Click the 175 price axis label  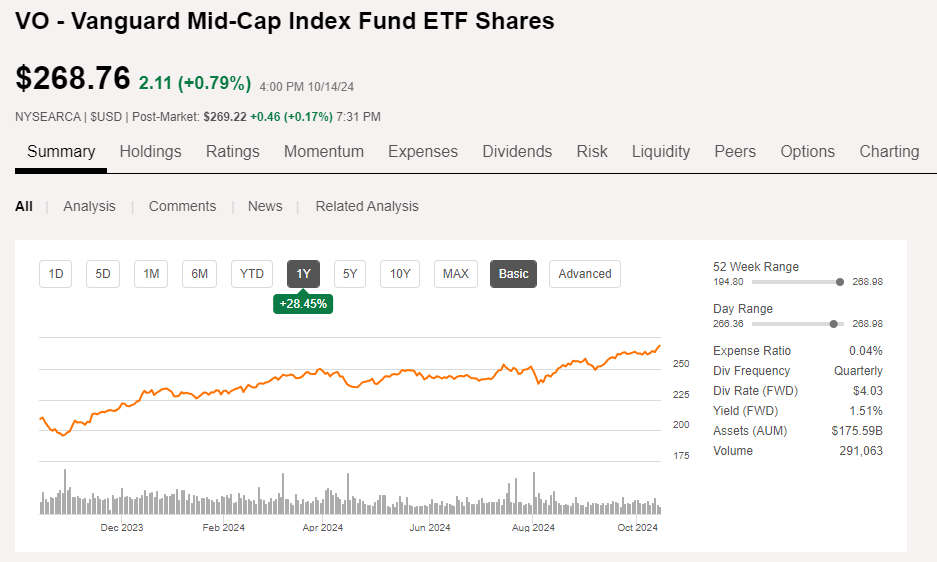(x=681, y=456)
